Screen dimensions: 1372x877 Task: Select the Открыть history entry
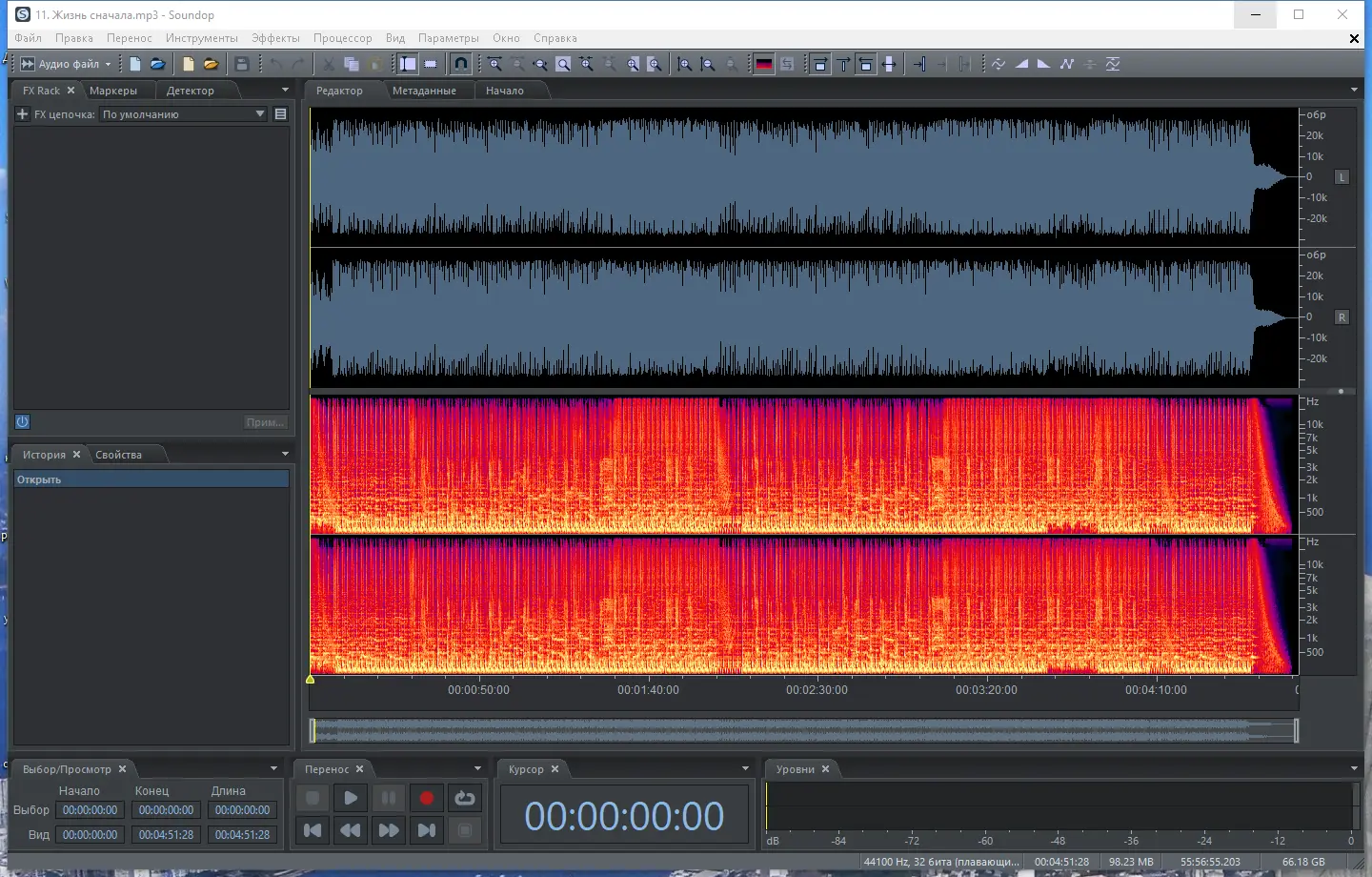[151, 479]
